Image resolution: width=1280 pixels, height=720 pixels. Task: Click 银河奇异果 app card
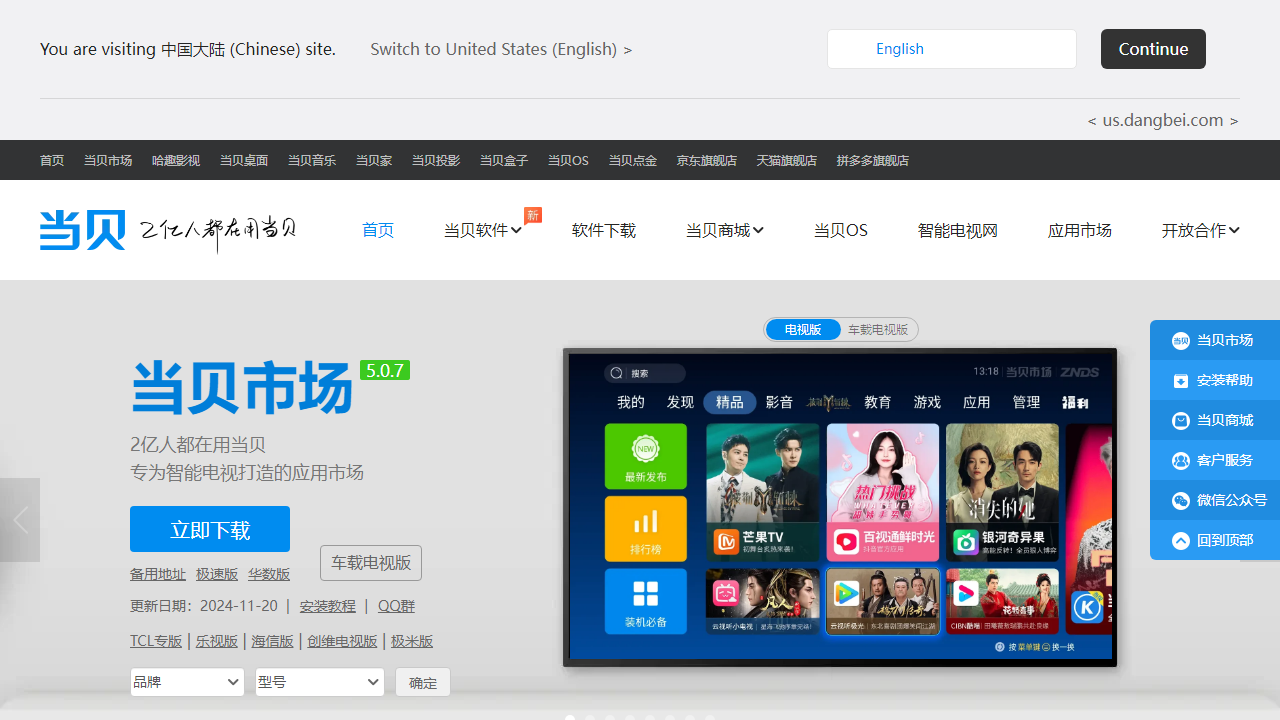click(x=1002, y=492)
